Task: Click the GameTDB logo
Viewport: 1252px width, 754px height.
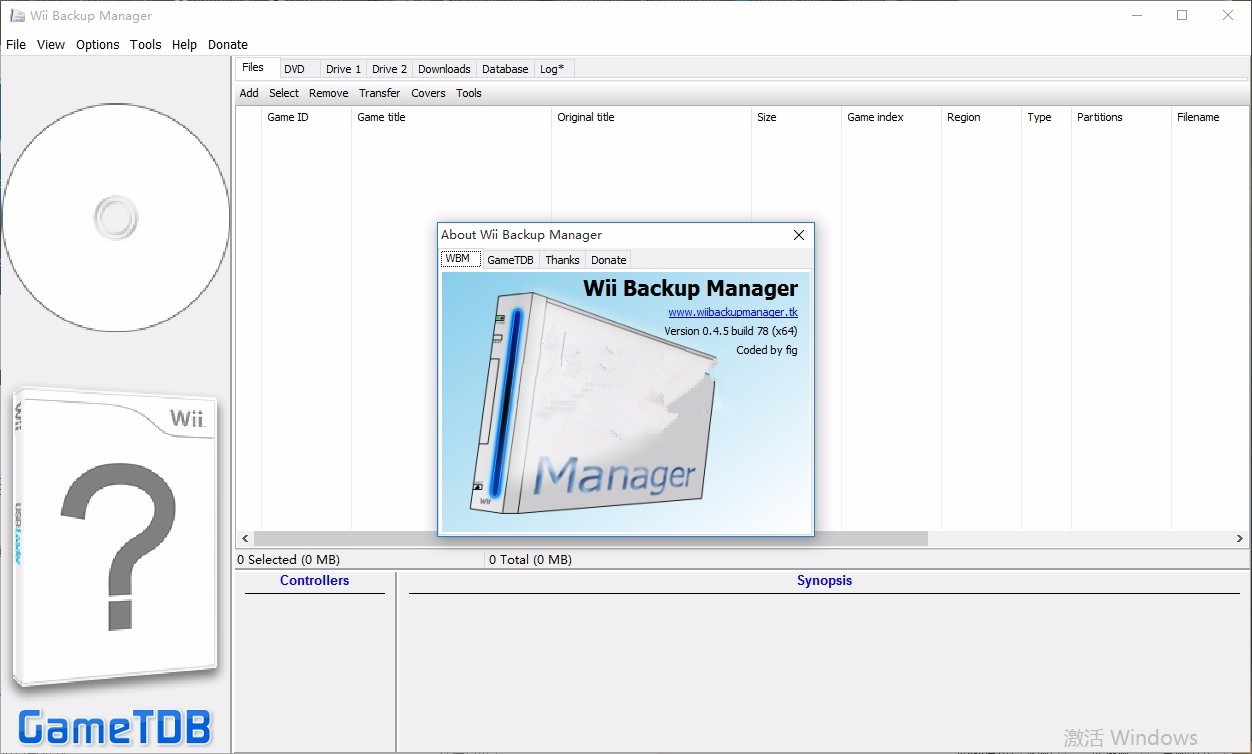Action: (115, 727)
